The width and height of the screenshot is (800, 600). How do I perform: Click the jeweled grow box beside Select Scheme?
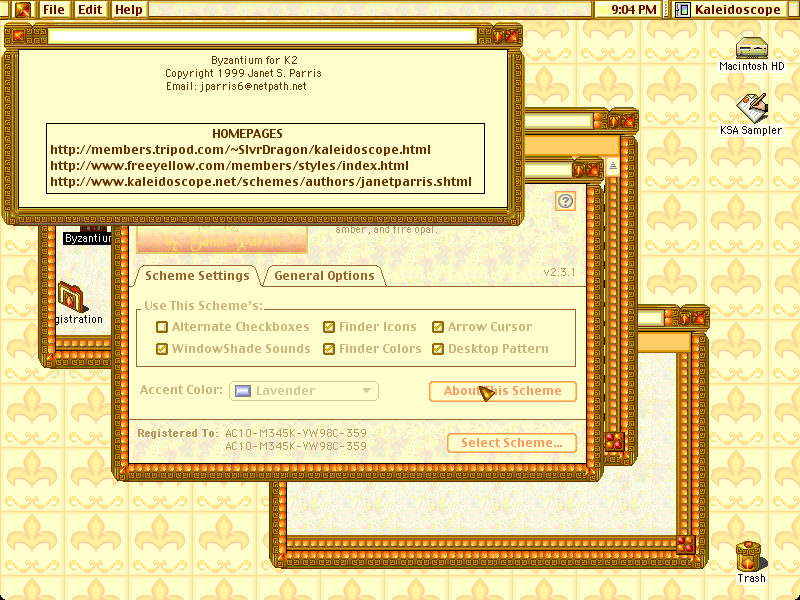(614, 442)
